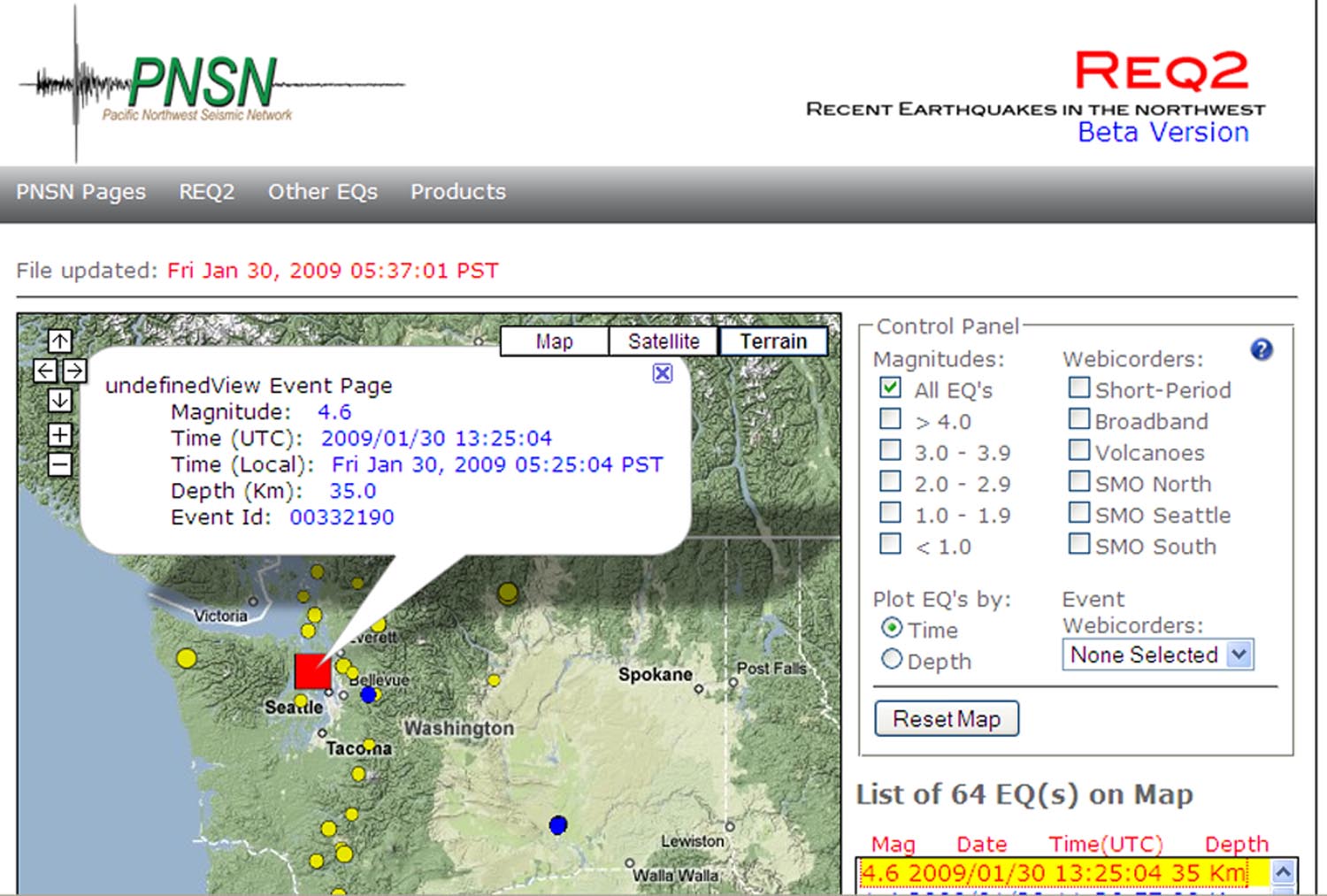
Task: Click the earthquake list scrollbar up arrow
Action: pos(1283,873)
